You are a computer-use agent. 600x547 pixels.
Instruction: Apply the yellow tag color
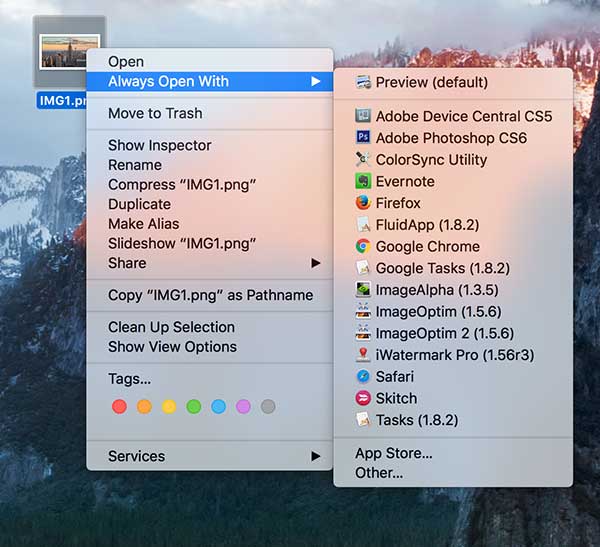pyautogui.click(x=169, y=407)
